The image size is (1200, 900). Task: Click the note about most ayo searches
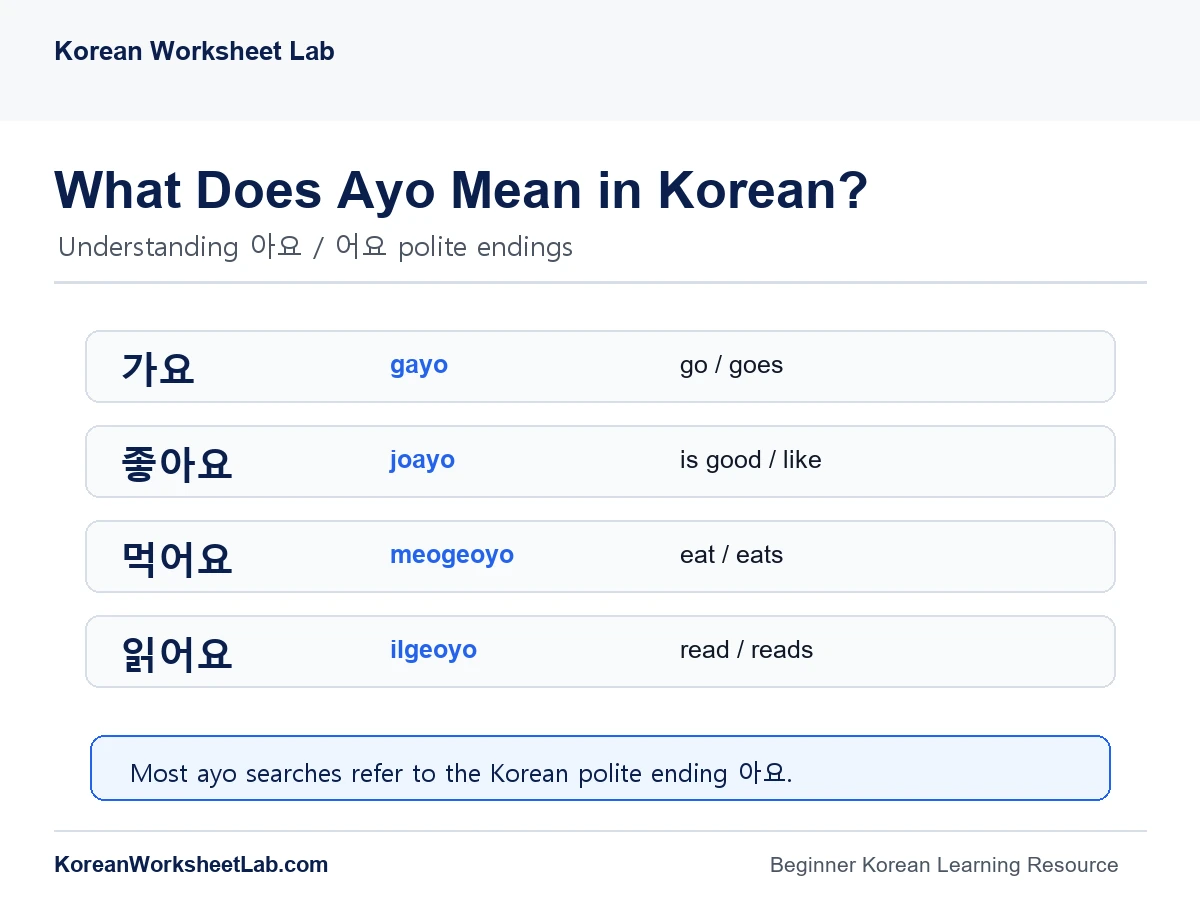(600, 768)
